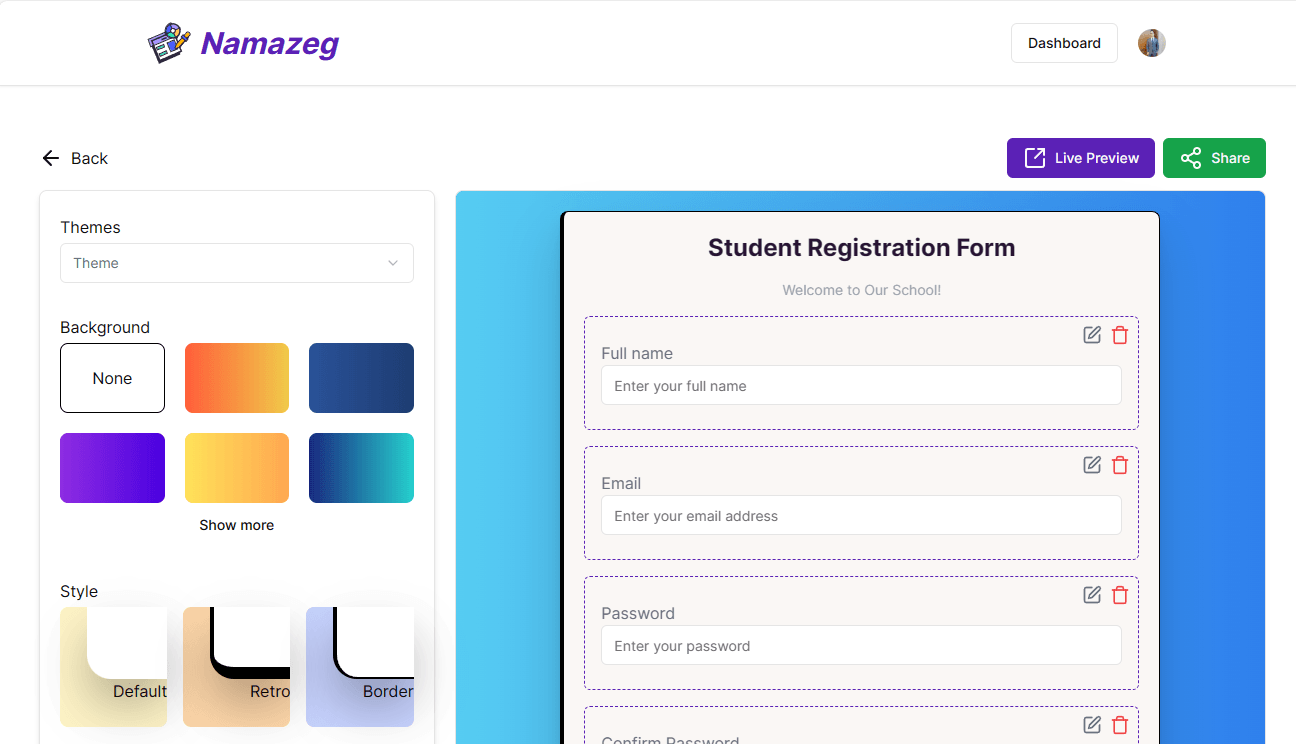
Task: Select the None background option
Action: pyautogui.click(x=112, y=378)
